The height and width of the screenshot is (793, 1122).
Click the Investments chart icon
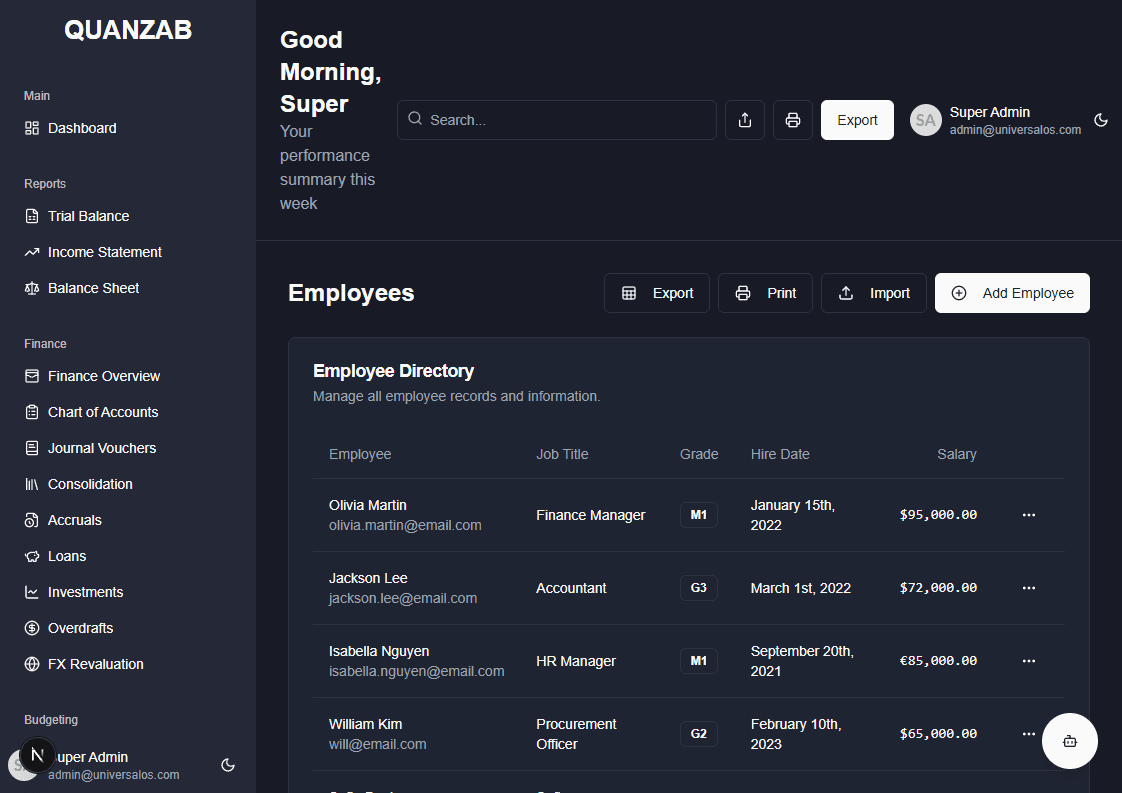(31, 592)
